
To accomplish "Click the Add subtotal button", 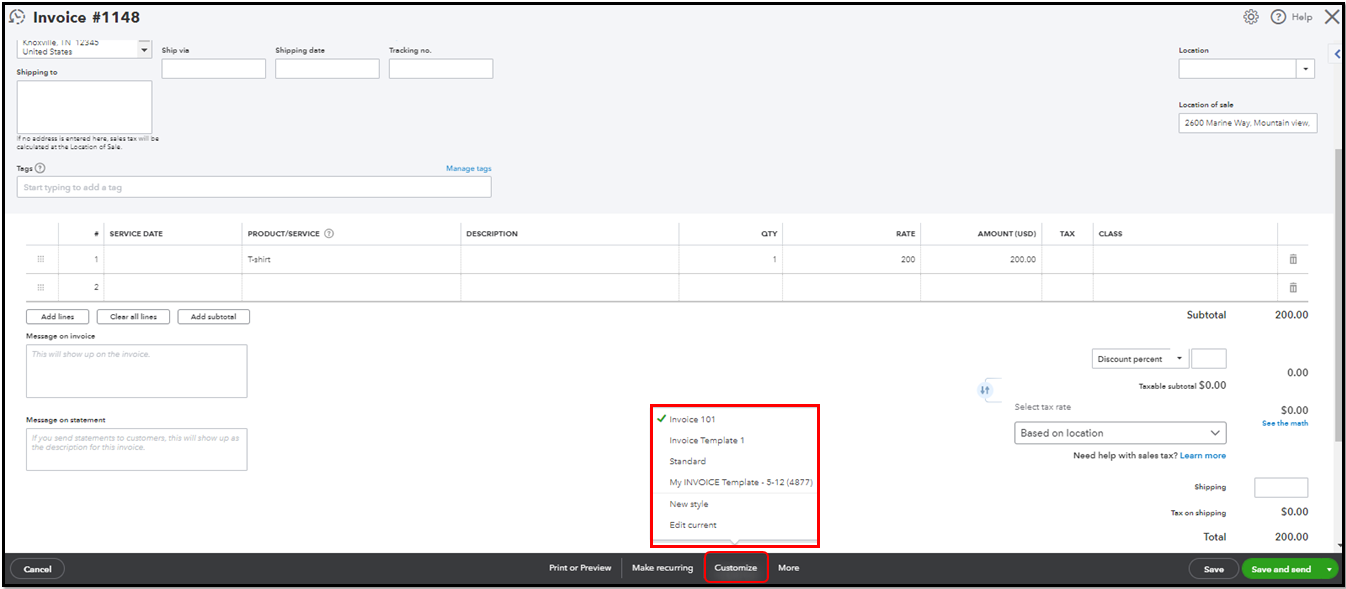I will point(213,317).
